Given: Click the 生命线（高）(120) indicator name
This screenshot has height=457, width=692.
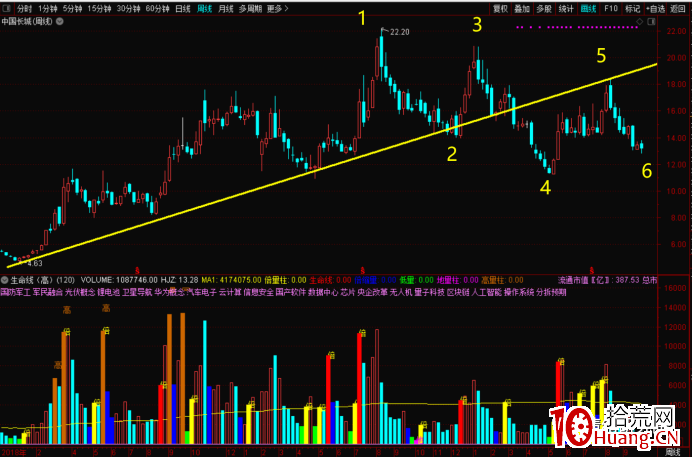Looking at the screenshot, I should (x=42, y=280).
